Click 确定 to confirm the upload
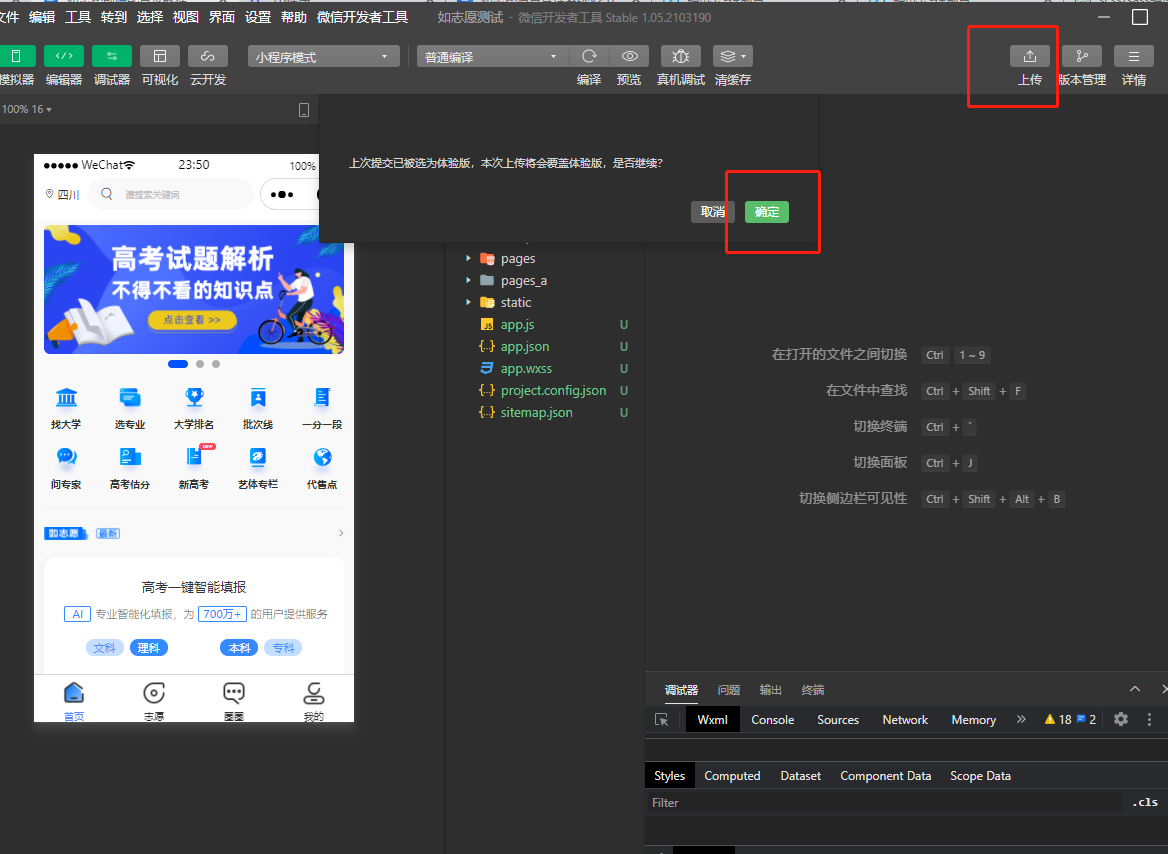 [766, 212]
